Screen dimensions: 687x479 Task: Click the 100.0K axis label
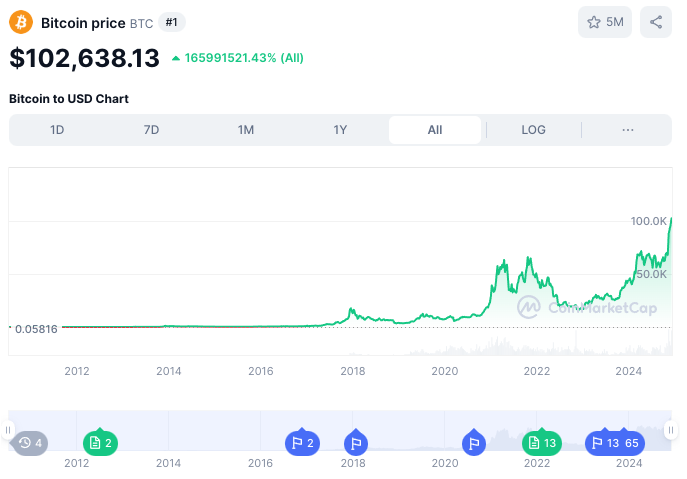coord(648,221)
